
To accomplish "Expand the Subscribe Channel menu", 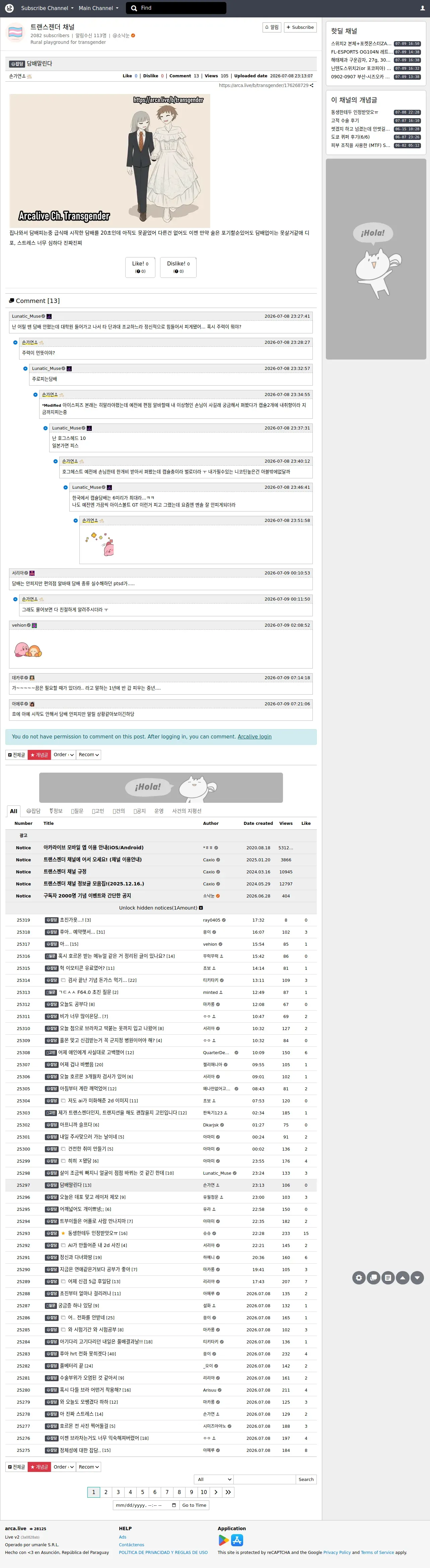I will point(47,8).
